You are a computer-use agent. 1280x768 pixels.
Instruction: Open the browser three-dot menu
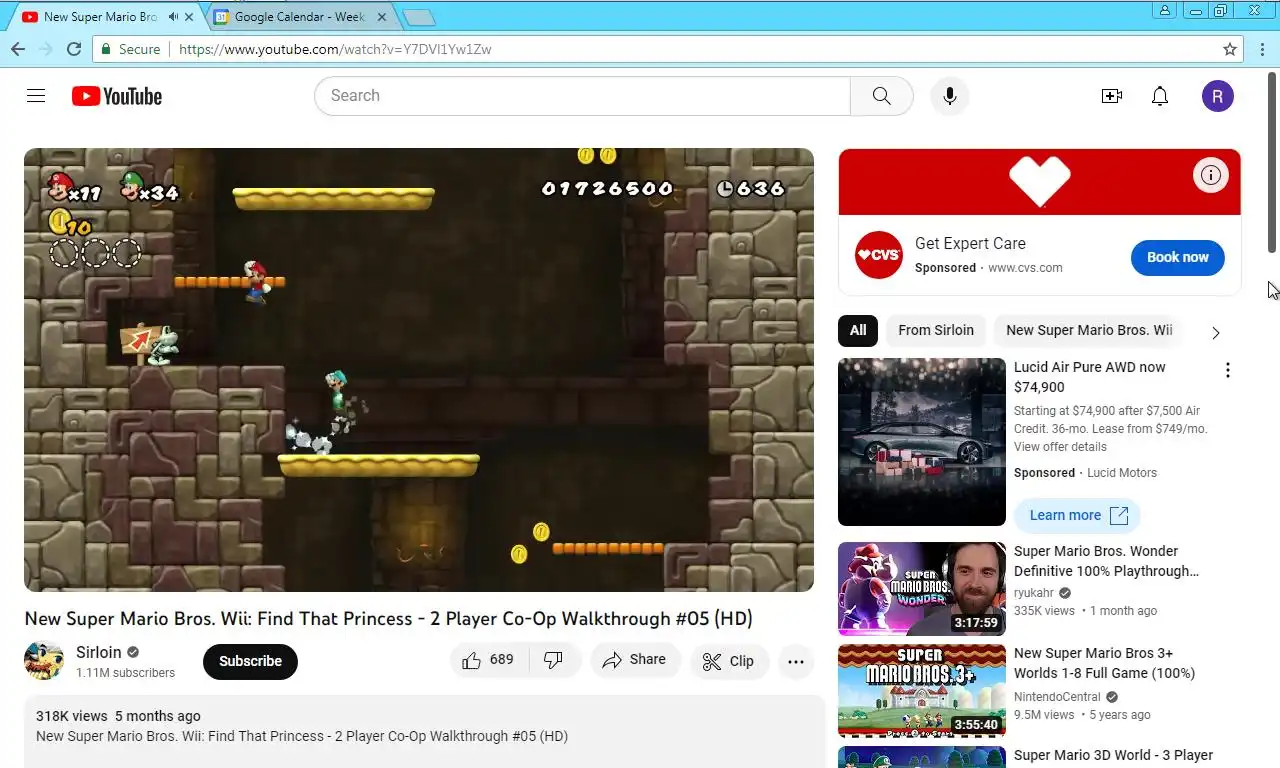pos(1261,49)
